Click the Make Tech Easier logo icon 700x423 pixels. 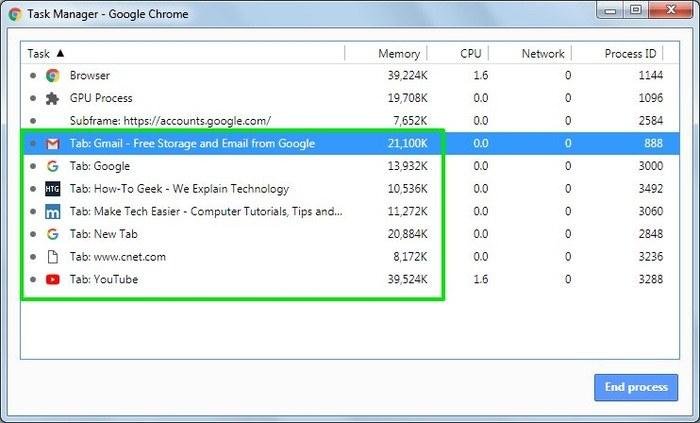tap(53, 212)
